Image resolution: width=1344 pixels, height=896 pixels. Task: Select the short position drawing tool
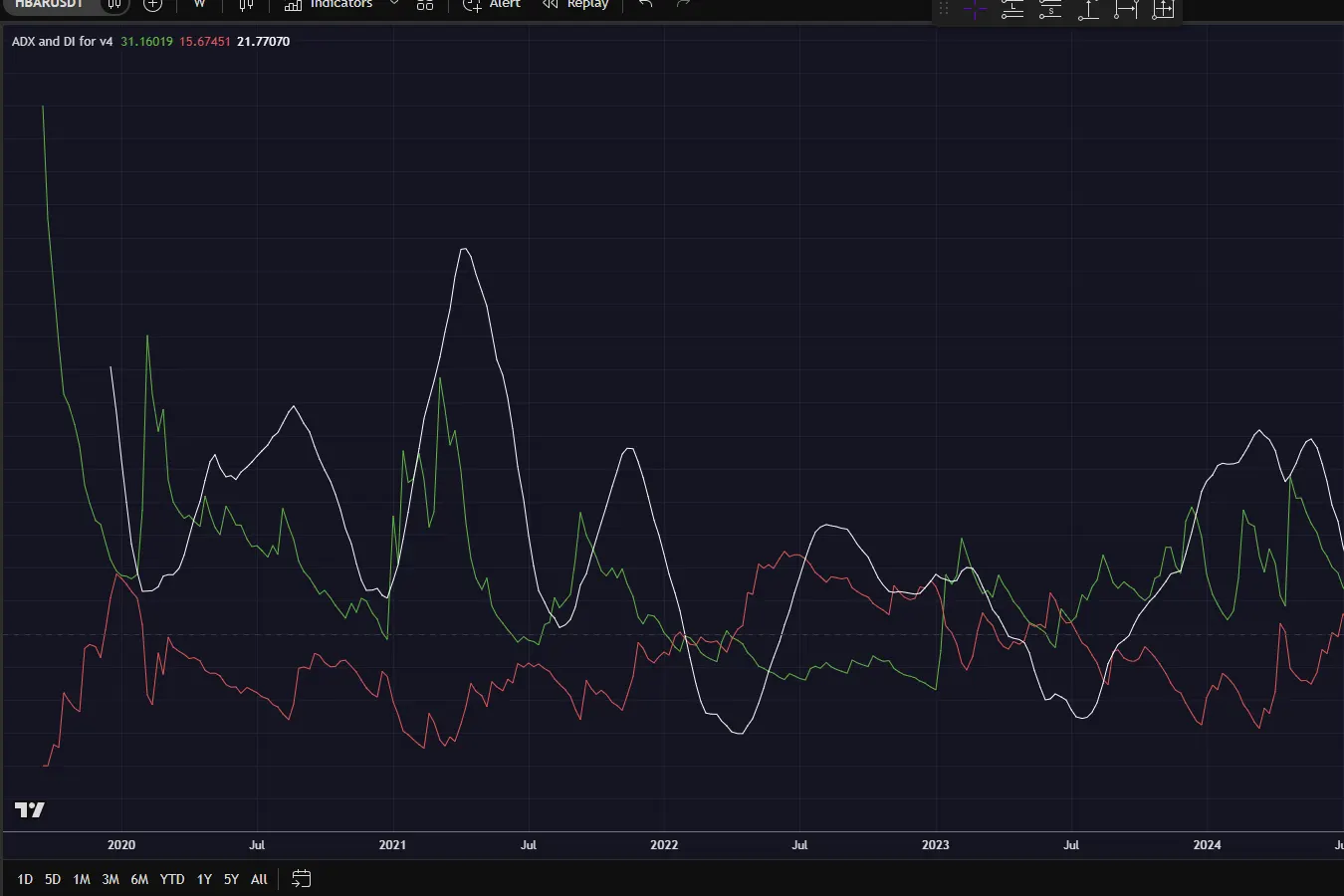tap(1050, 9)
